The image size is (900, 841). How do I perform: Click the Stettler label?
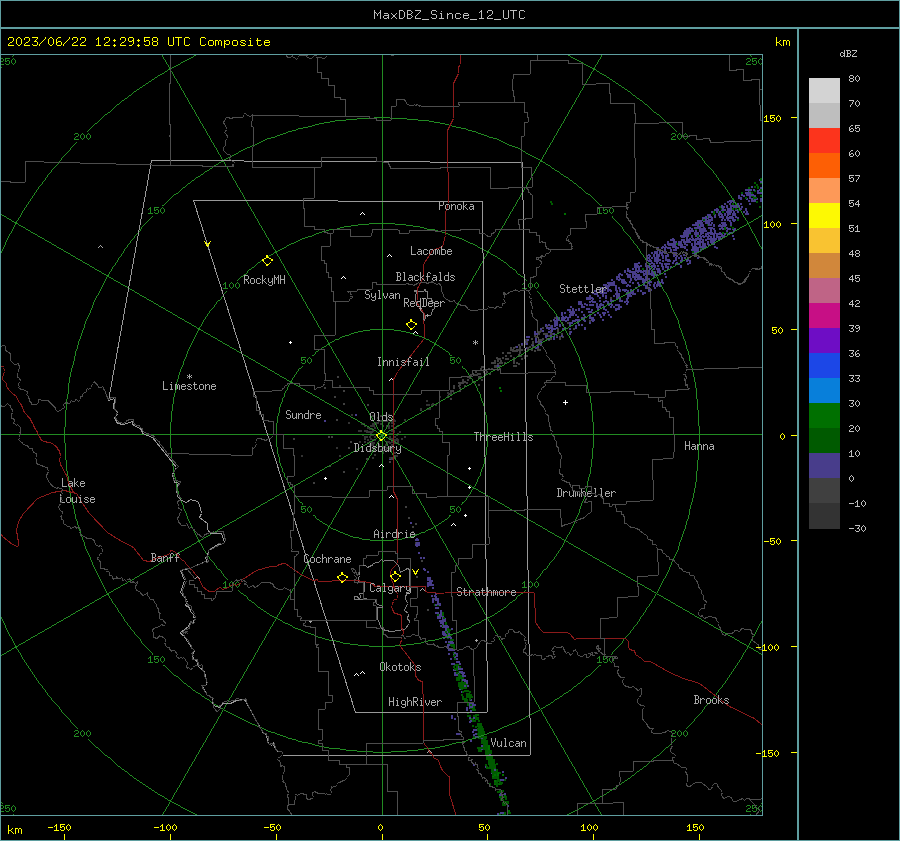click(583, 289)
